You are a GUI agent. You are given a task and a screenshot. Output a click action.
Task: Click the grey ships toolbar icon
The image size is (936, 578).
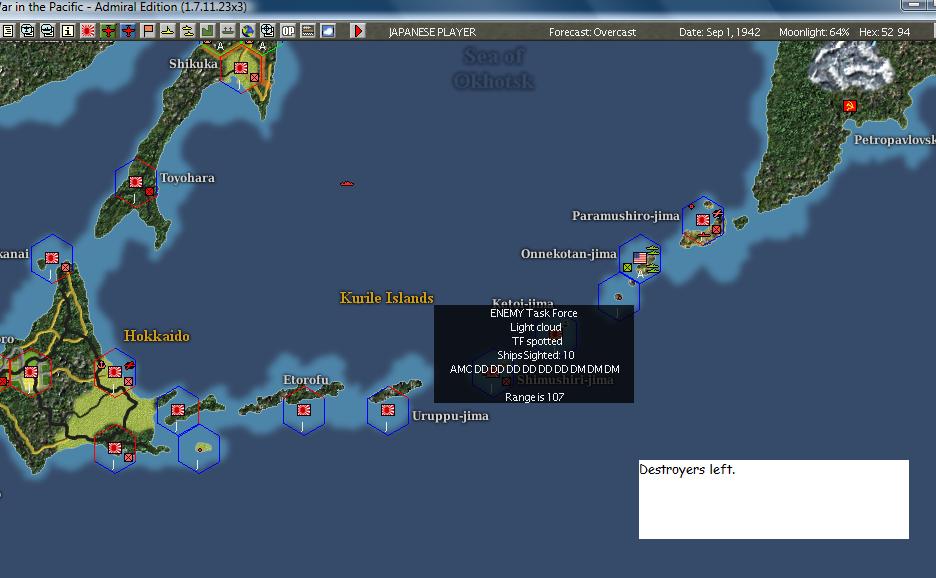click(x=227, y=31)
